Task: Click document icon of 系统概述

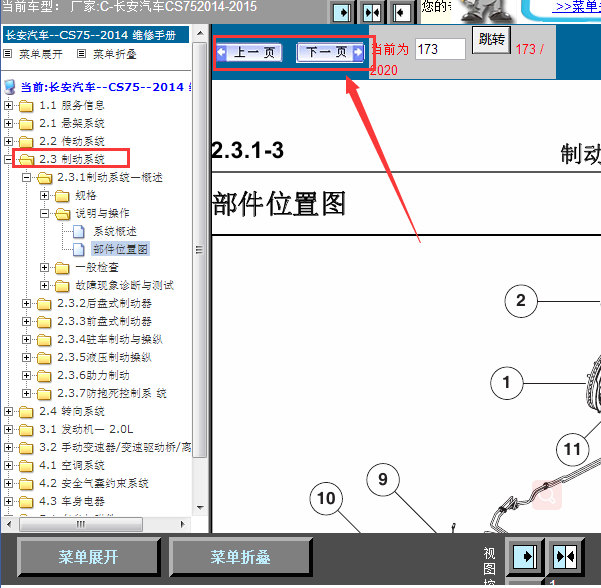Action: (x=79, y=232)
